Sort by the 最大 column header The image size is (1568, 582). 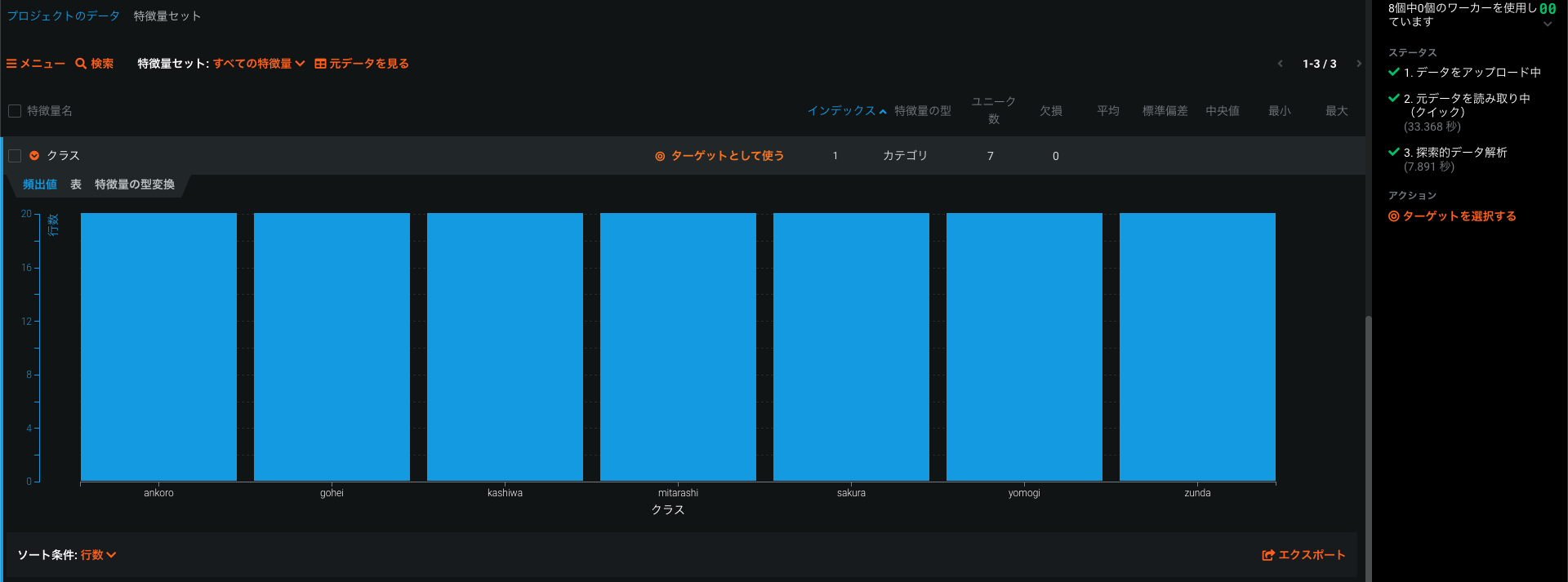click(x=1337, y=111)
